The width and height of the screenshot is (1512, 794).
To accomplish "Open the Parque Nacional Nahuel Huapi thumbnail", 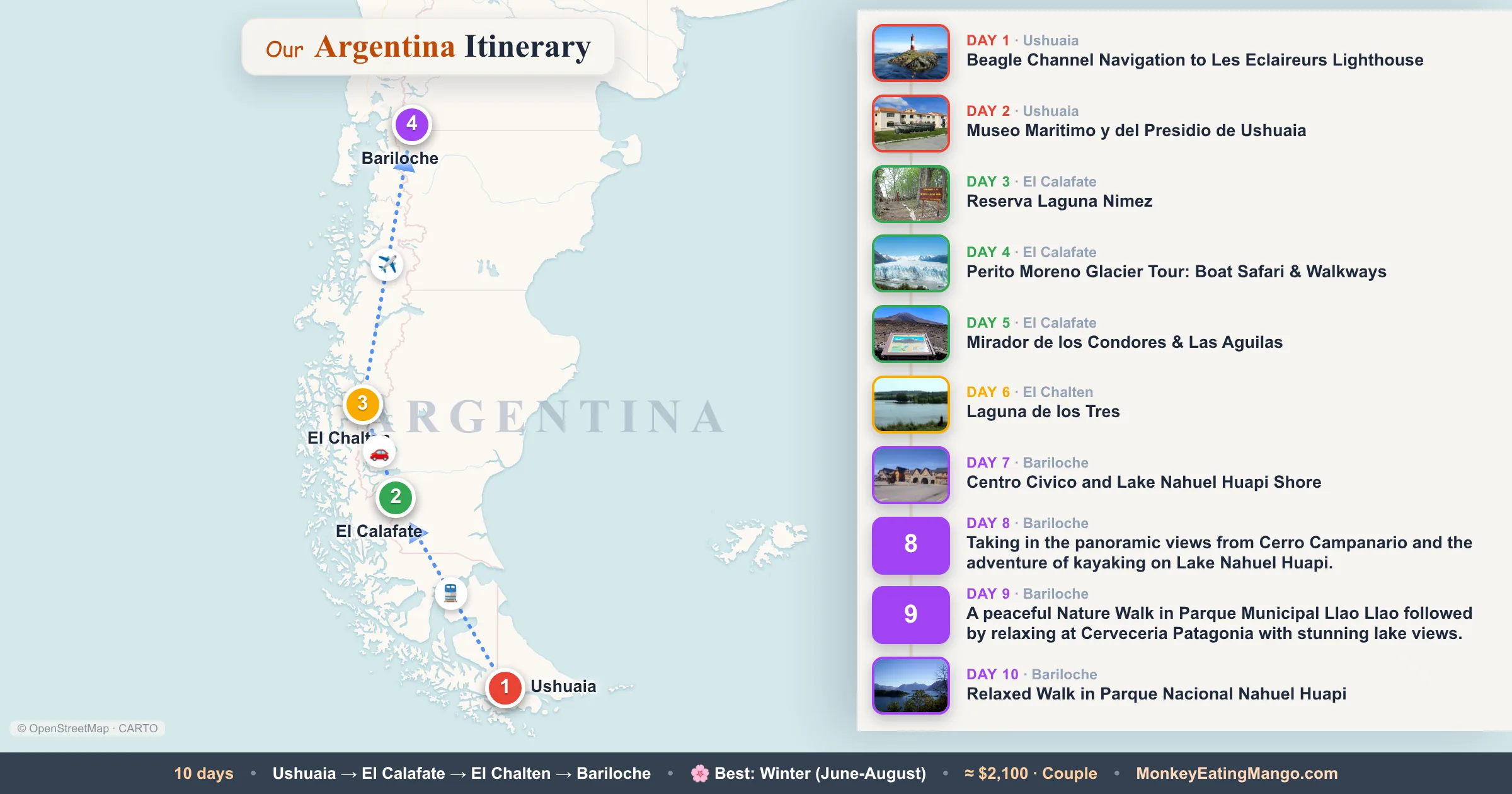I will coord(910,686).
